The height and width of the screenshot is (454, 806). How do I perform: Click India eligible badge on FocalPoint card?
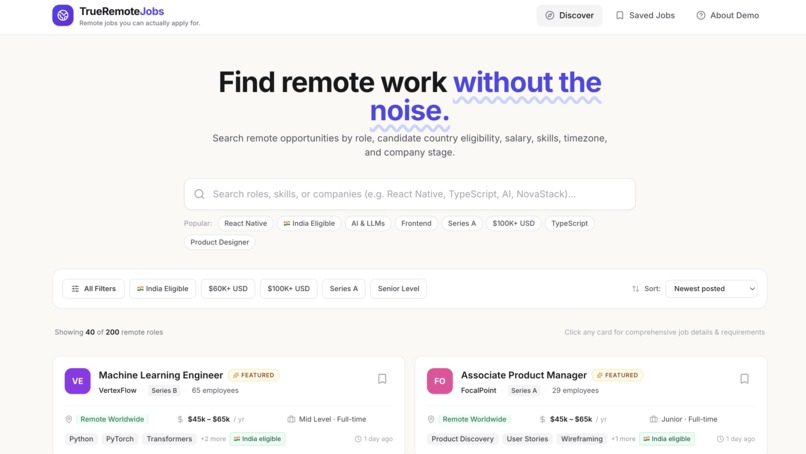(x=667, y=439)
